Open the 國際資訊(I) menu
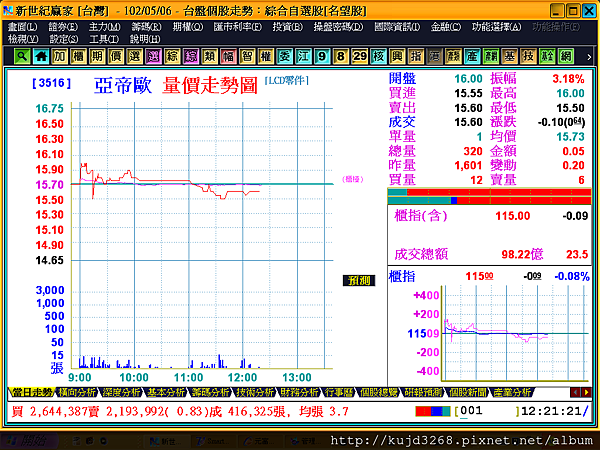The width and height of the screenshot is (600, 450). (397, 27)
